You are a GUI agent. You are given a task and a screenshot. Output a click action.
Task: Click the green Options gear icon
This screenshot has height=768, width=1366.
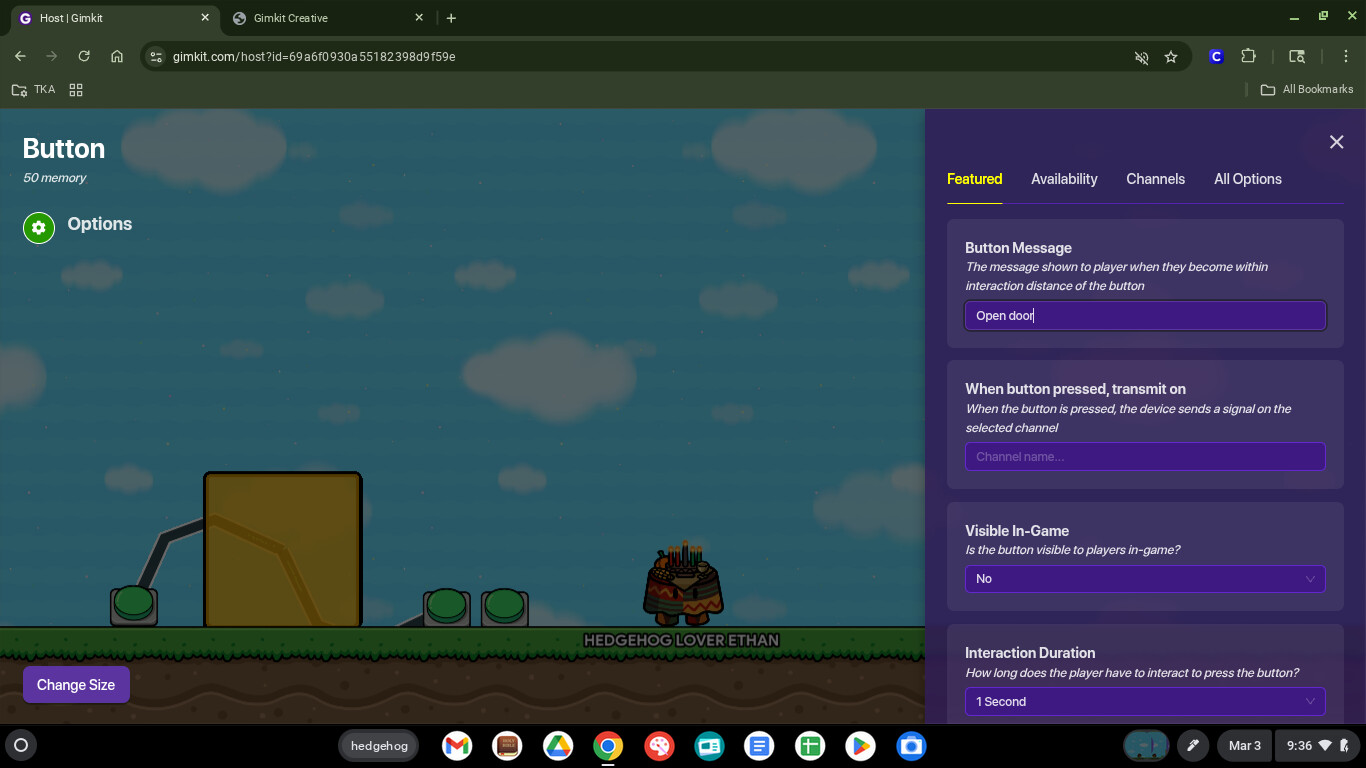point(39,228)
